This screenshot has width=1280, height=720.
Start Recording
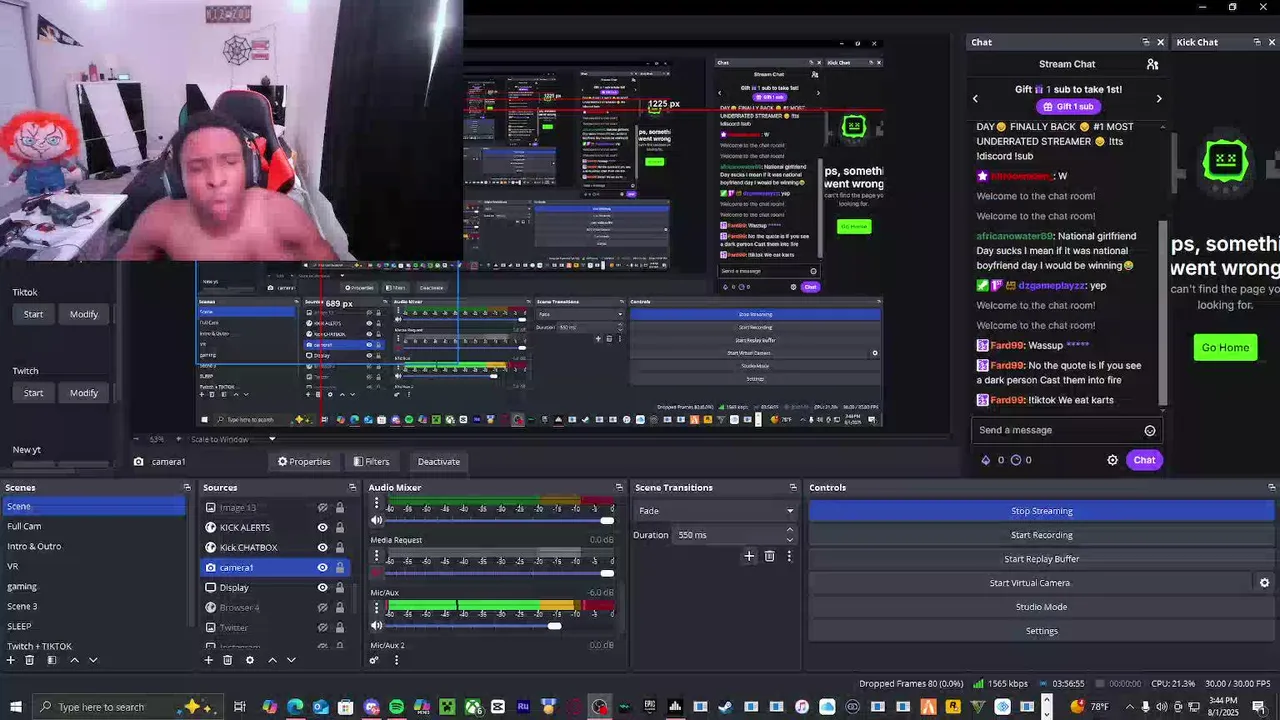[1041, 535]
